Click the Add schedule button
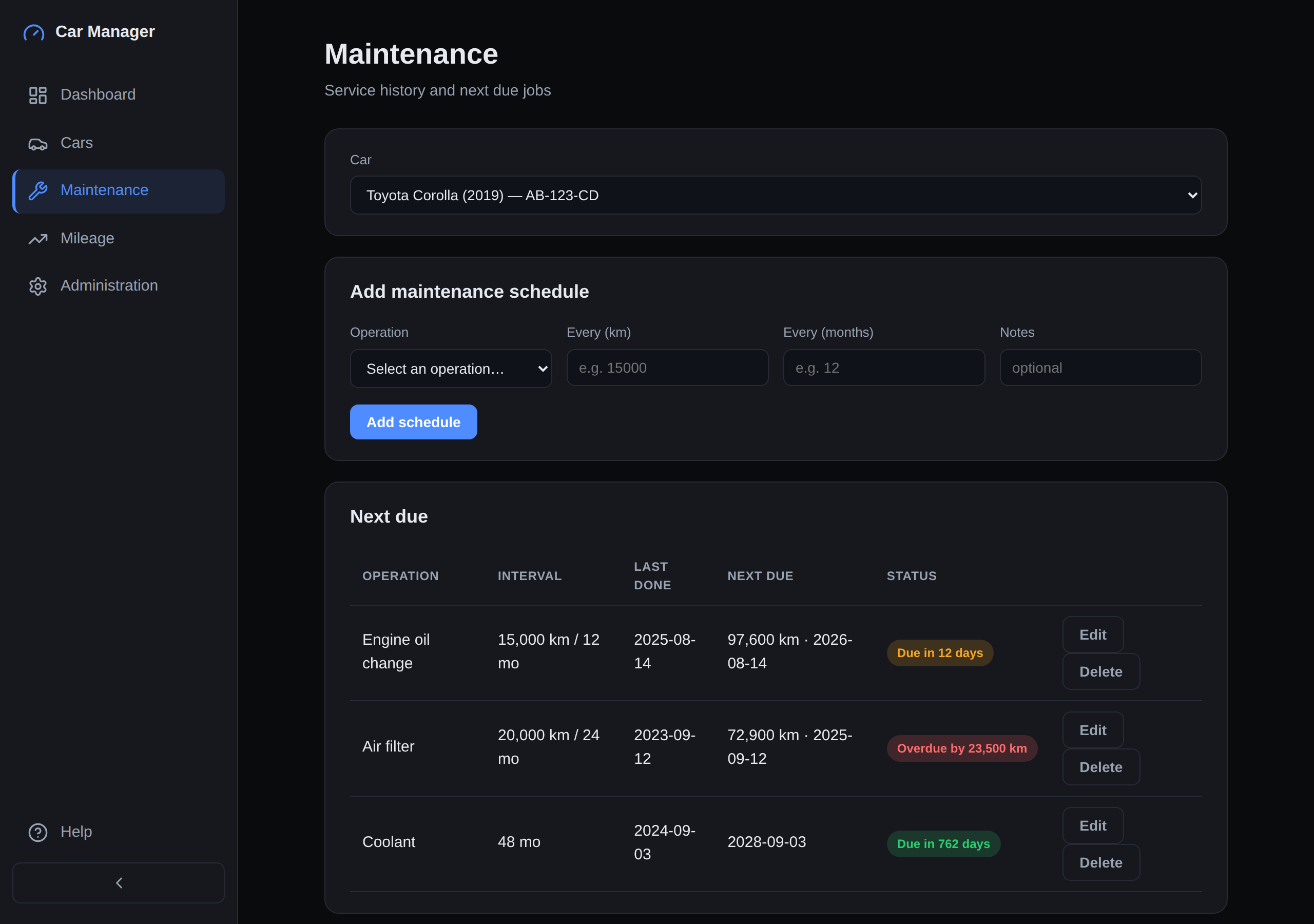The height and width of the screenshot is (924, 1314). point(413,422)
